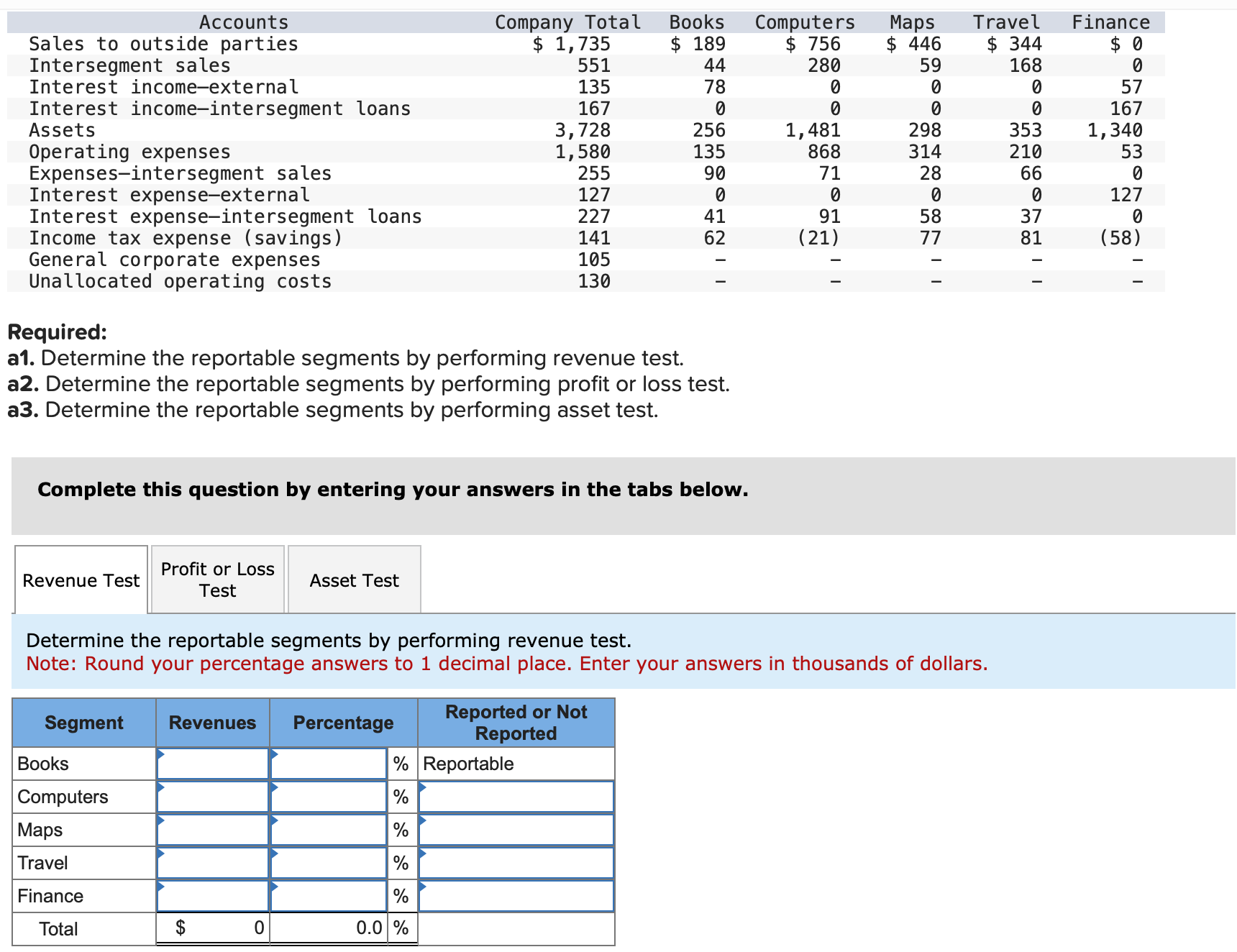Click the Books Revenues input field
Image resolution: width=1237 pixels, height=952 pixels.
click(212, 763)
